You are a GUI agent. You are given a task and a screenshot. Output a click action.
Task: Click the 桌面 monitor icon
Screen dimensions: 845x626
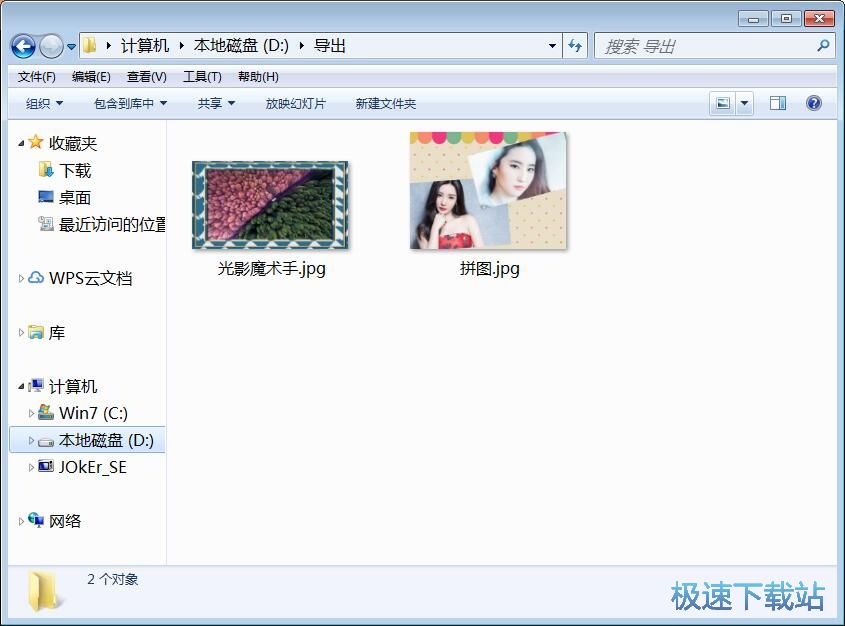tap(46, 197)
